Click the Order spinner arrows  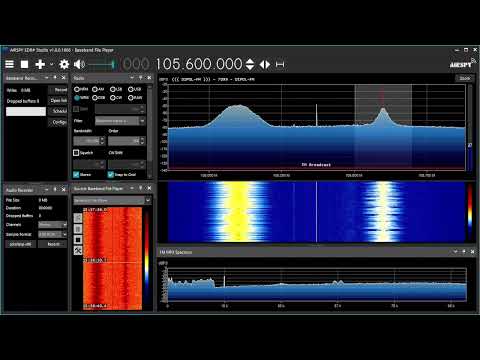142,141
